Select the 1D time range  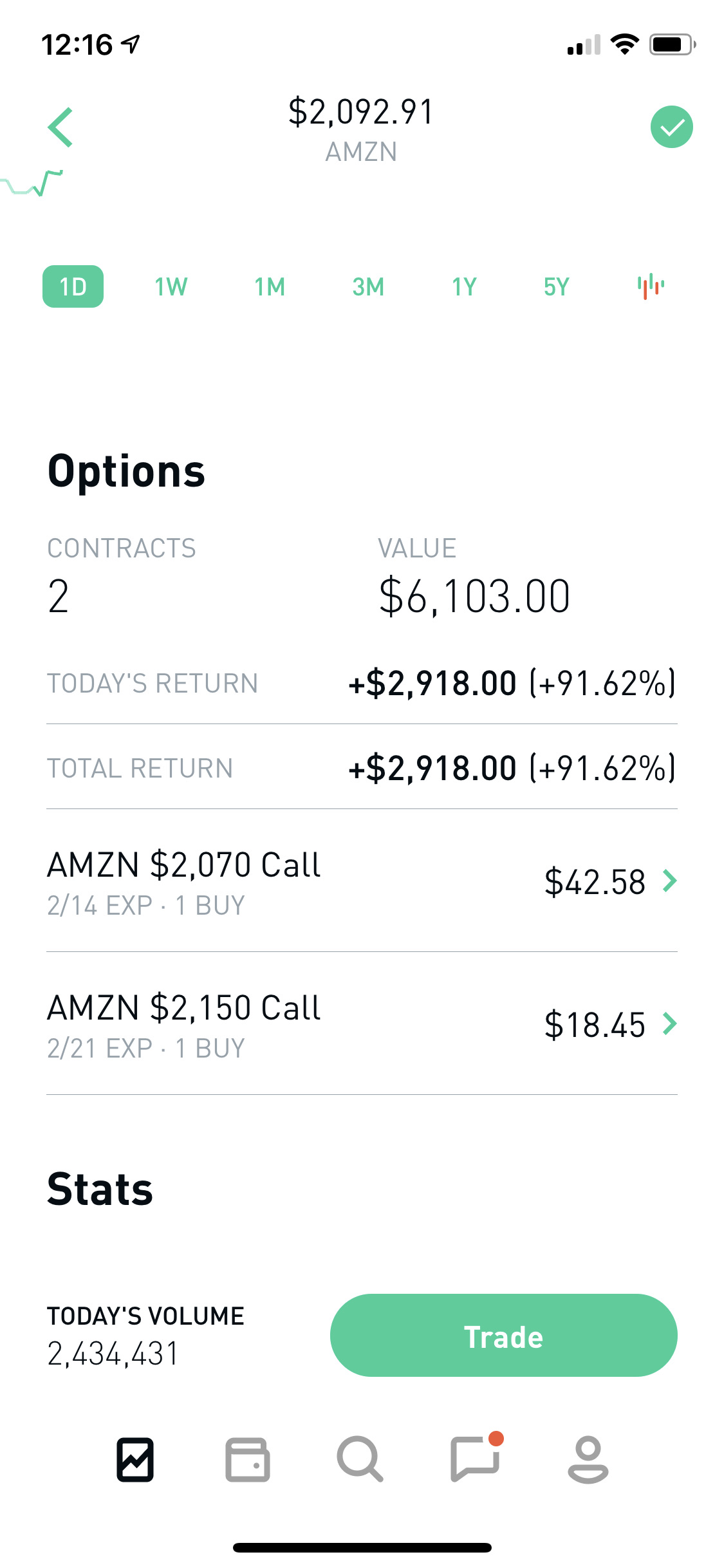(x=73, y=286)
